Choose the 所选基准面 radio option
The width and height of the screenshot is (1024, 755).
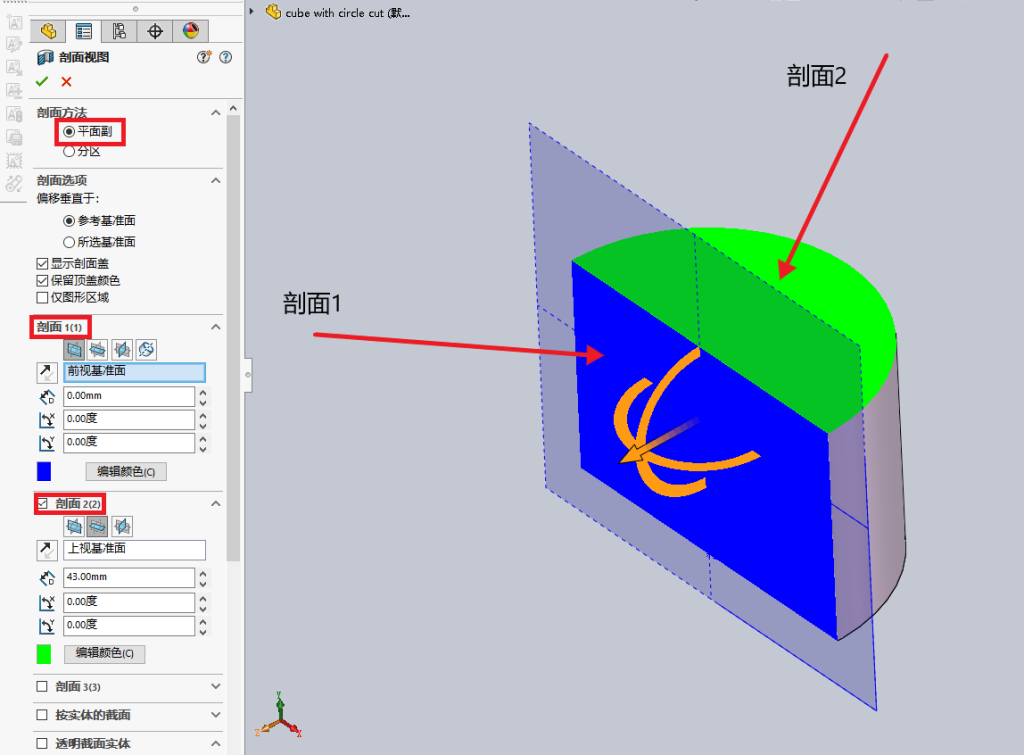coord(69,242)
